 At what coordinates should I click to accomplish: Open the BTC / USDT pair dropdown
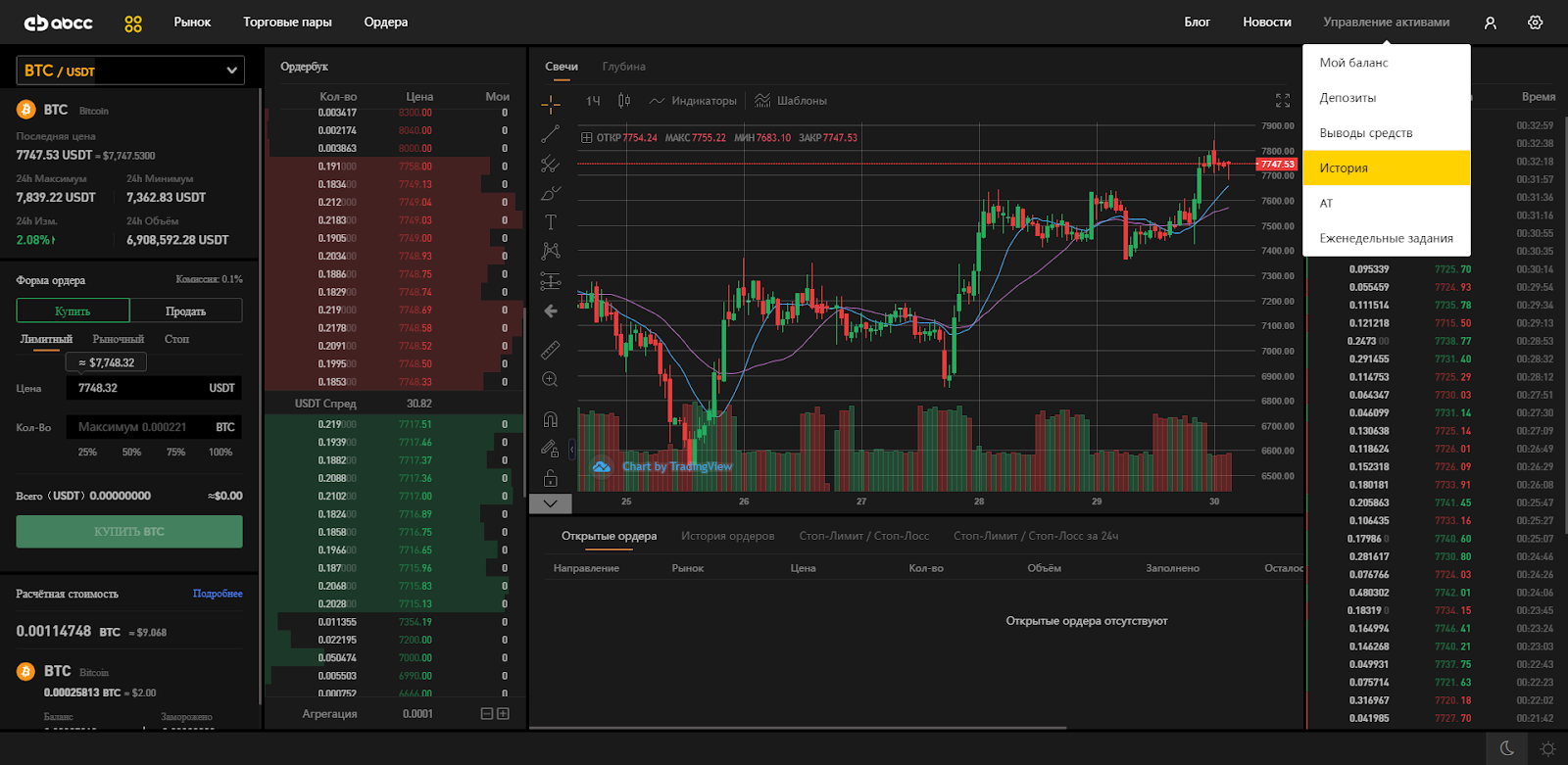click(130, 71)
